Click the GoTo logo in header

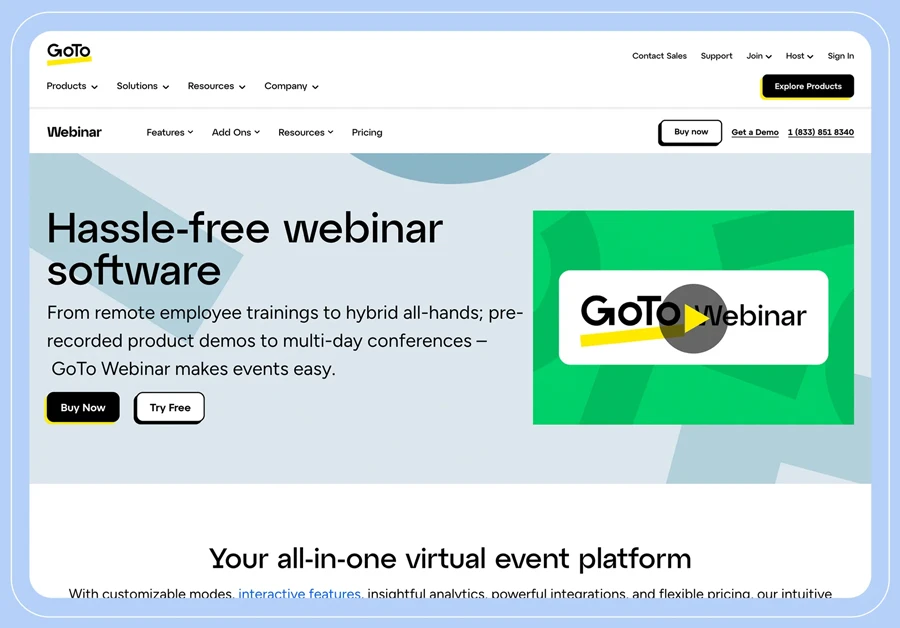(x=68, y=53)
